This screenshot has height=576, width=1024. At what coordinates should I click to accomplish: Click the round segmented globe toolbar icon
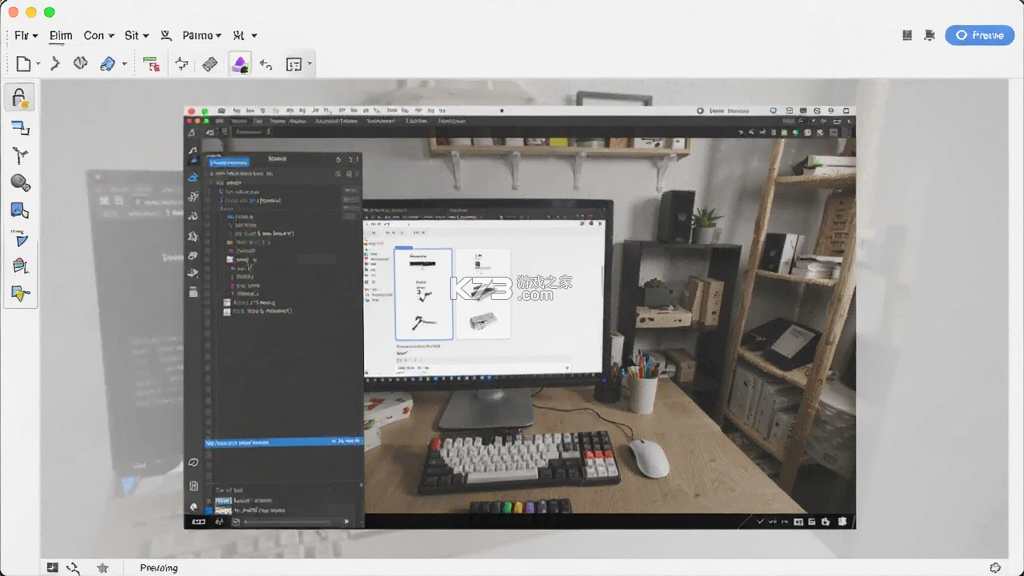80,63
